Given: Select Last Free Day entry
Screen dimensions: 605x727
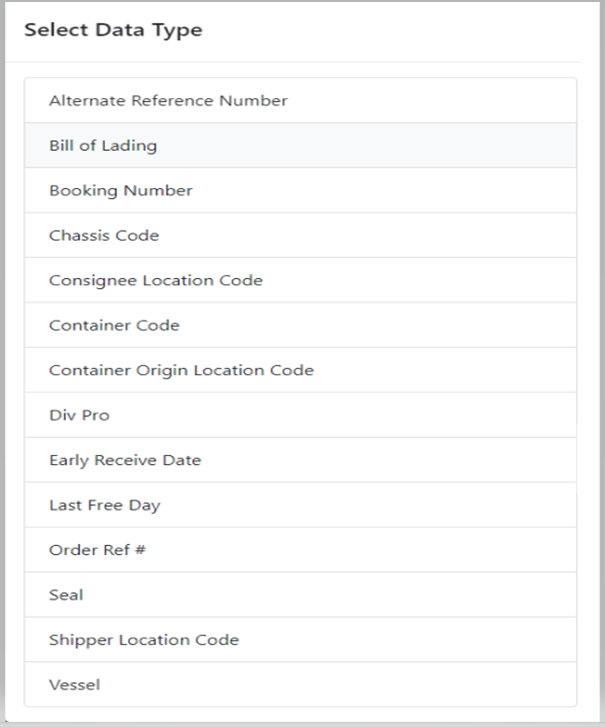Looking at the screenshot, I should tap(300, 505).
